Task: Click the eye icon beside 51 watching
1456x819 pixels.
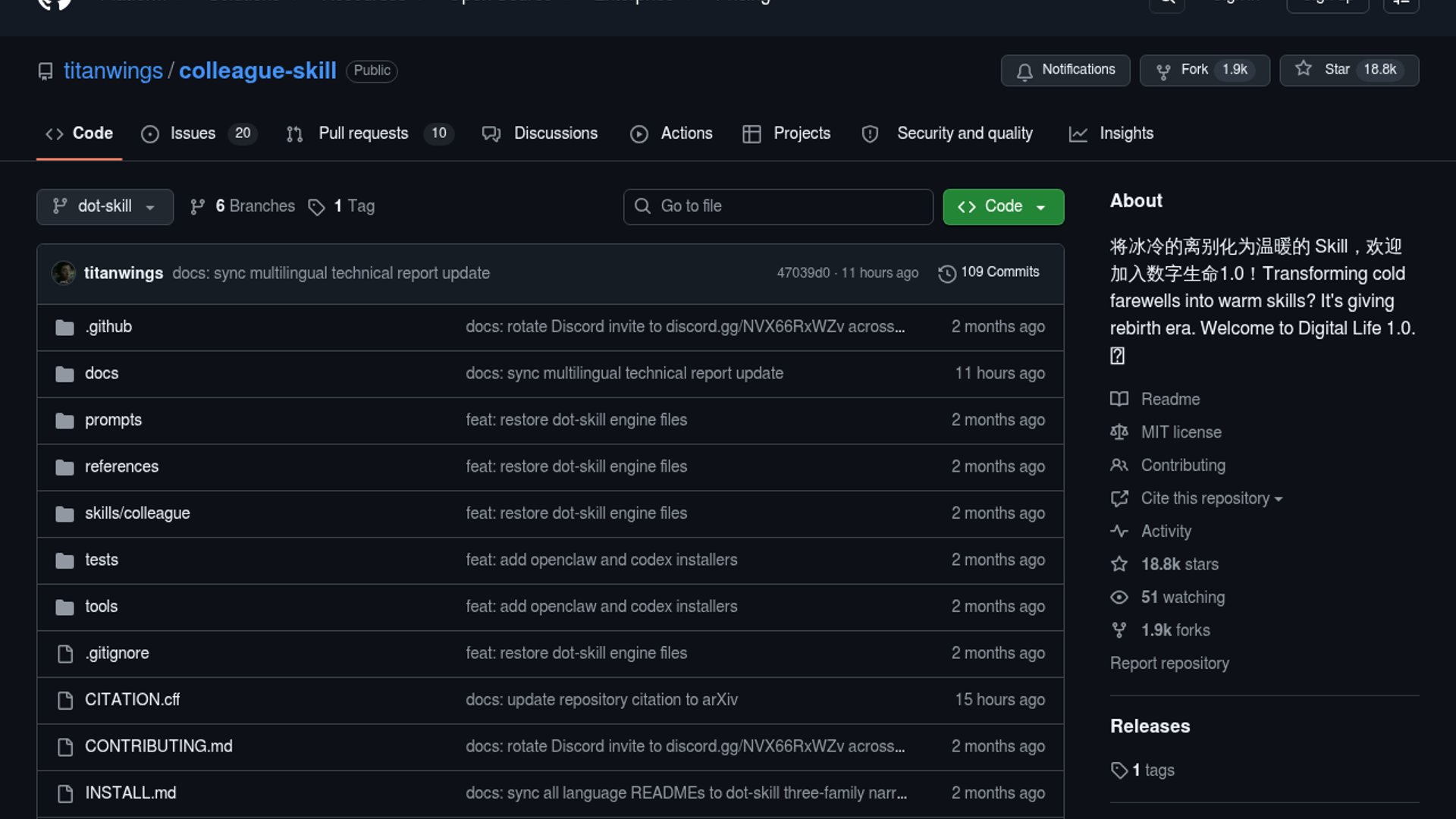Action: 1119,598
